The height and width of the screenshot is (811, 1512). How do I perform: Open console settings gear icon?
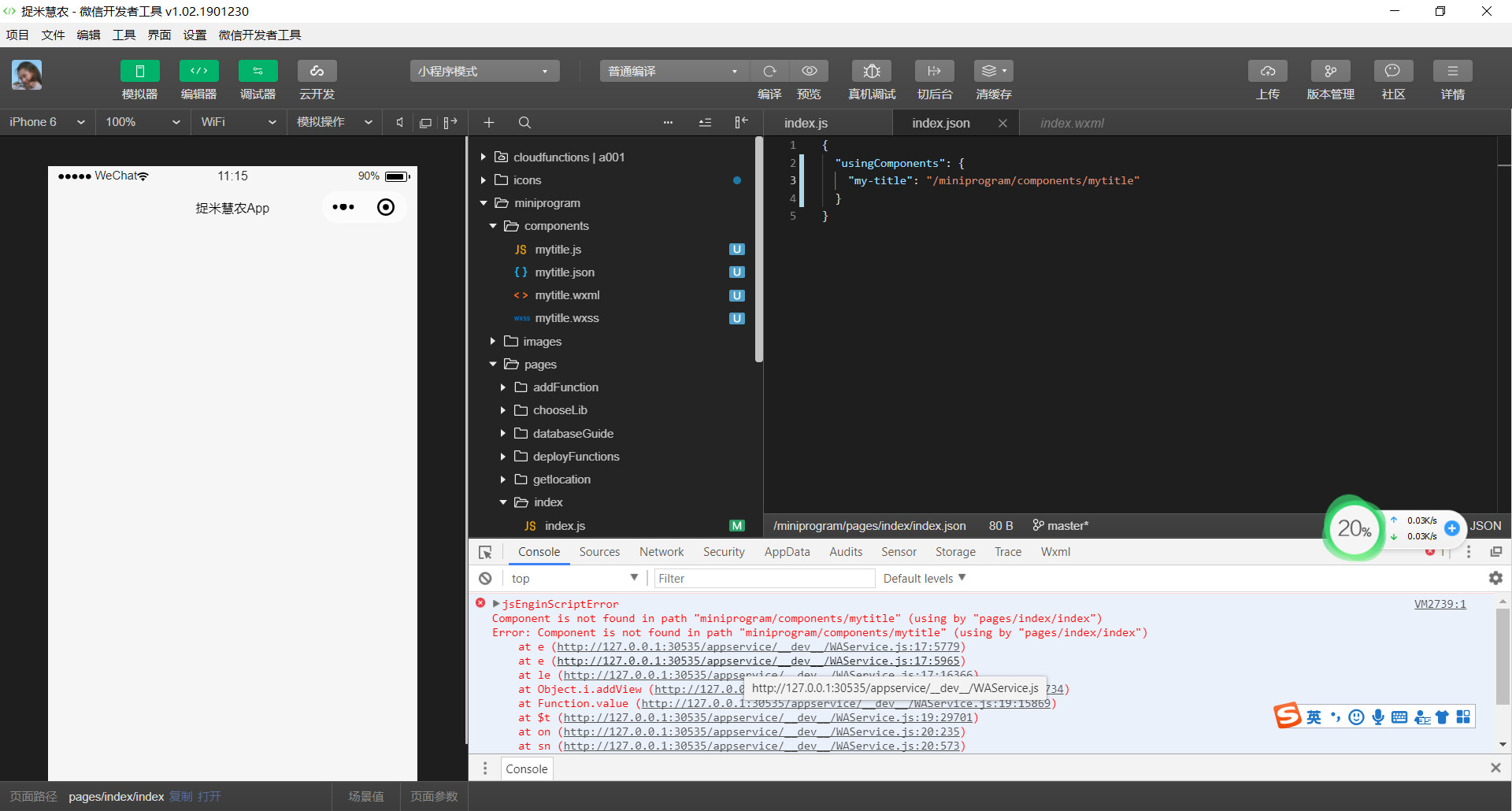point(1495,578)
